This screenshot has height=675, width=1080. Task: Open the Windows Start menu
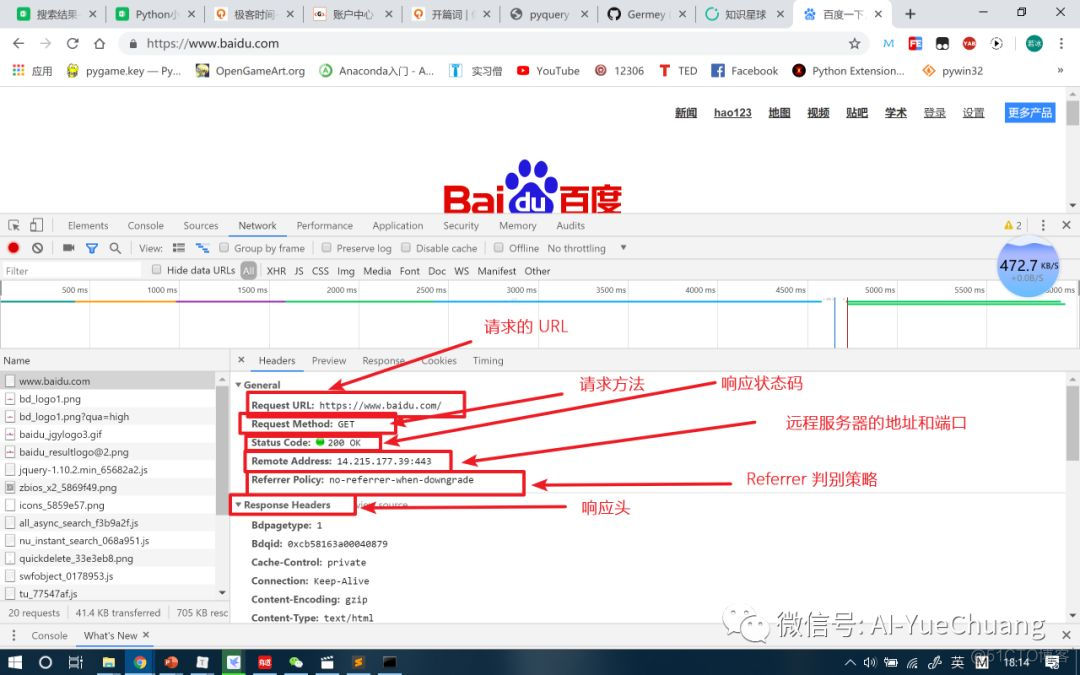click(14, 663)
